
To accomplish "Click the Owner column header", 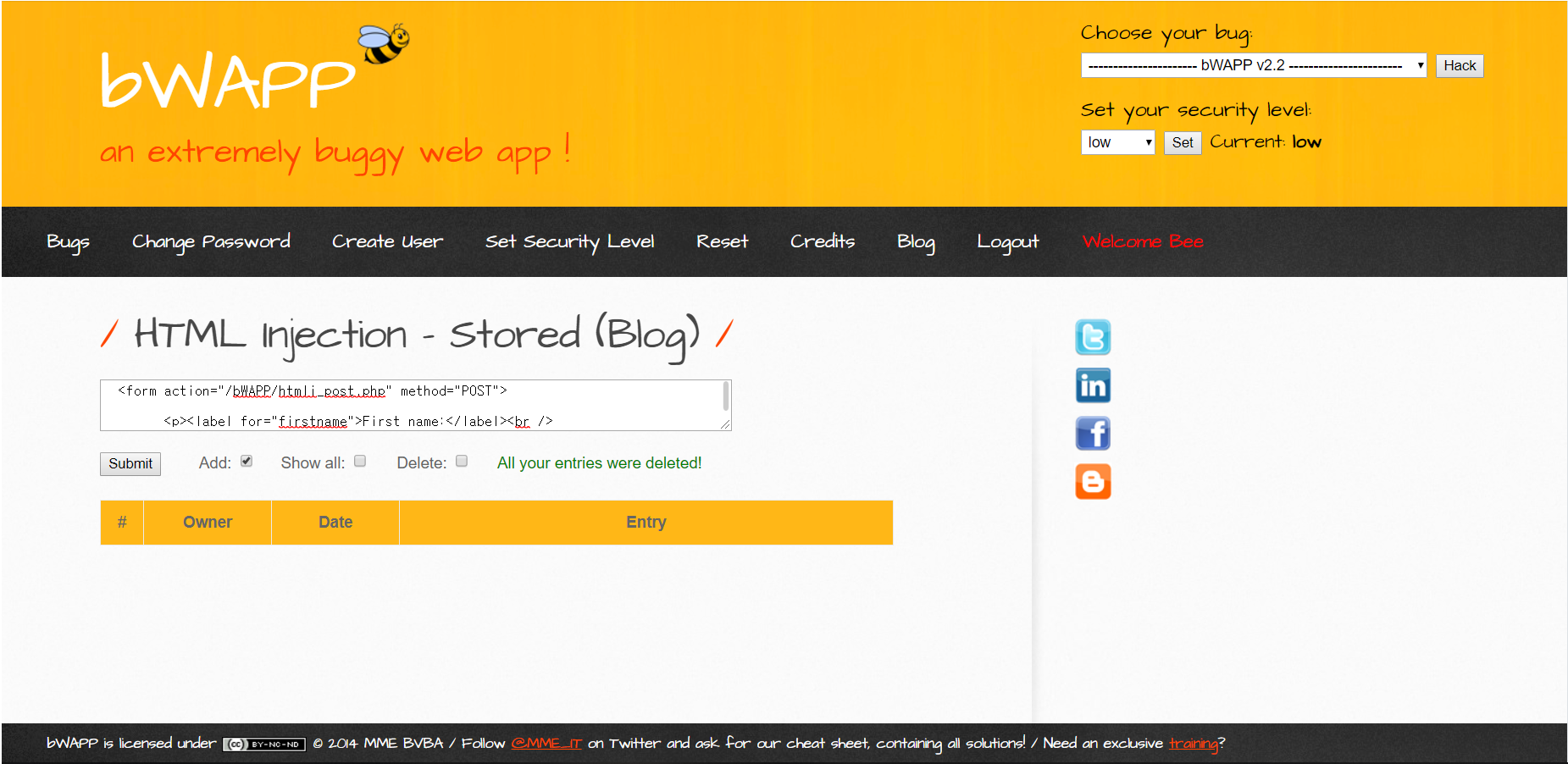I will [208, 523].
